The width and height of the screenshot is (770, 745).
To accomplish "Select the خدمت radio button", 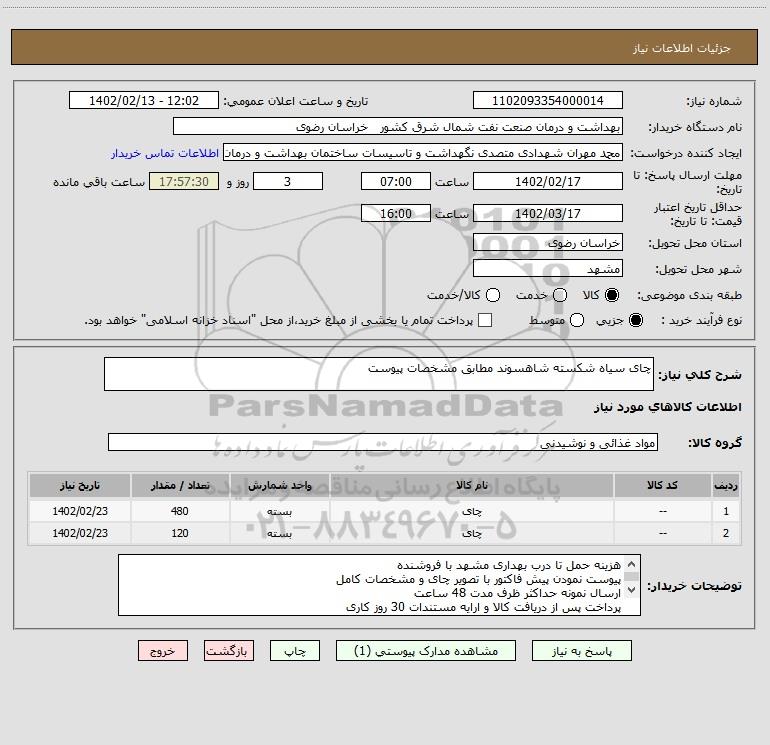I will [x=560, y=295].
